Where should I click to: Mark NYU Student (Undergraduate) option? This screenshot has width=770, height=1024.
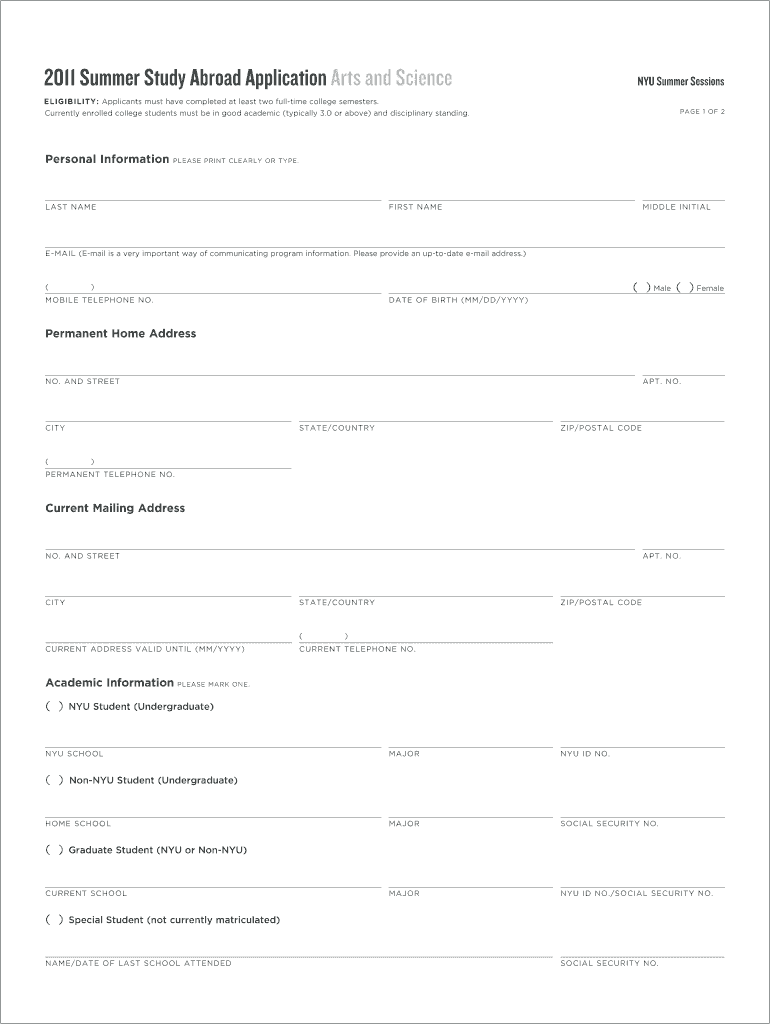[54, 707]
